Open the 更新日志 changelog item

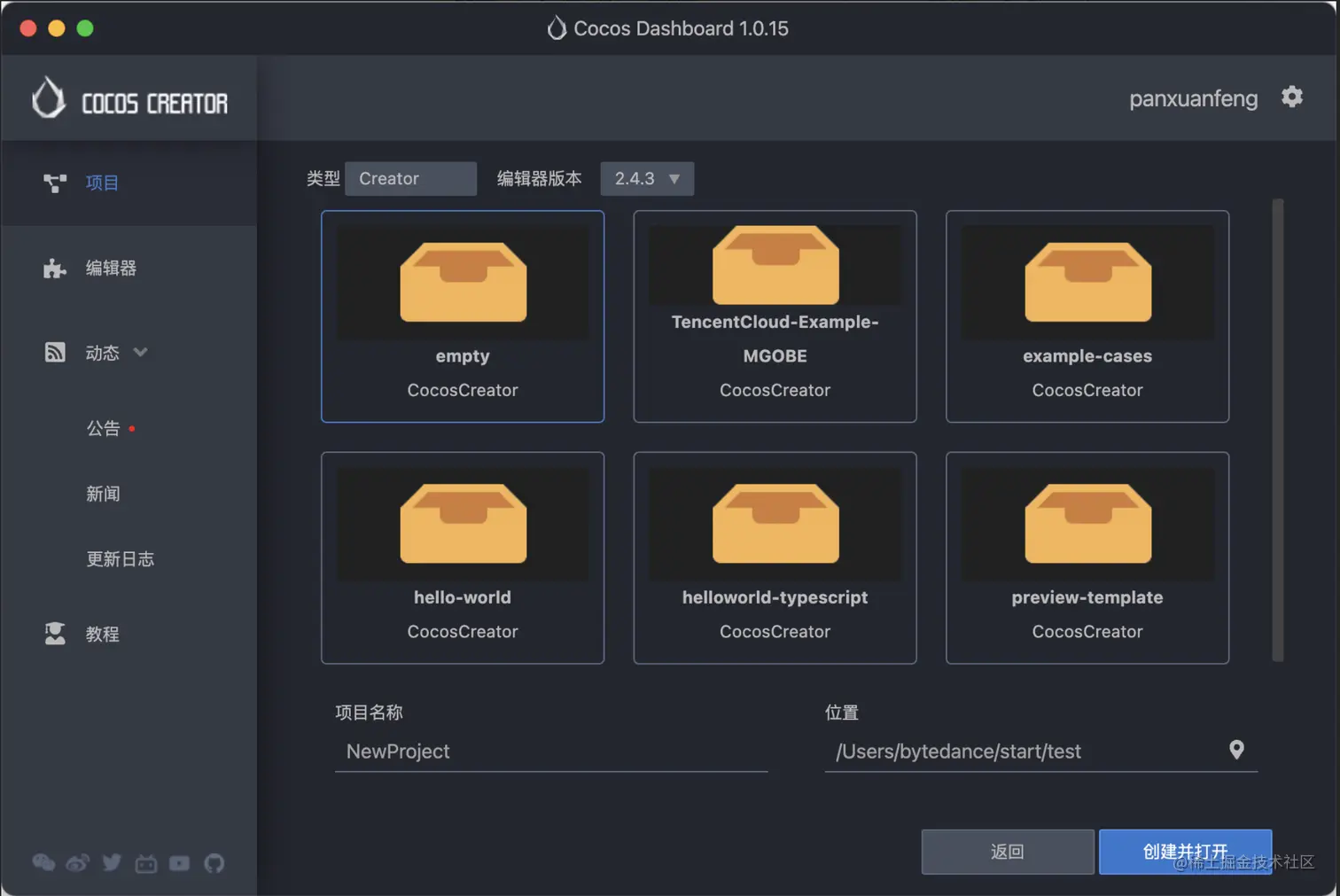(x=120, y=559)
